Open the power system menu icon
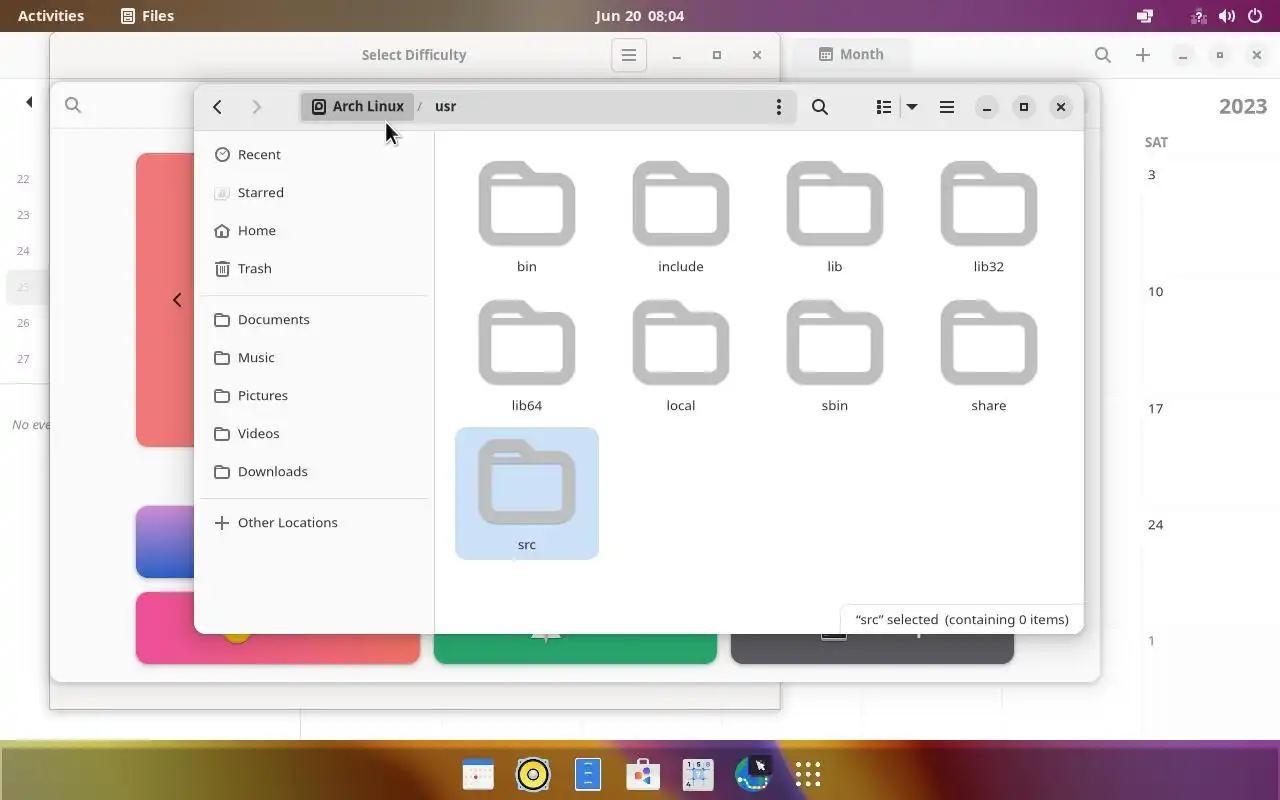Viewport: 1280px width, 800px height. point(1256,16)
